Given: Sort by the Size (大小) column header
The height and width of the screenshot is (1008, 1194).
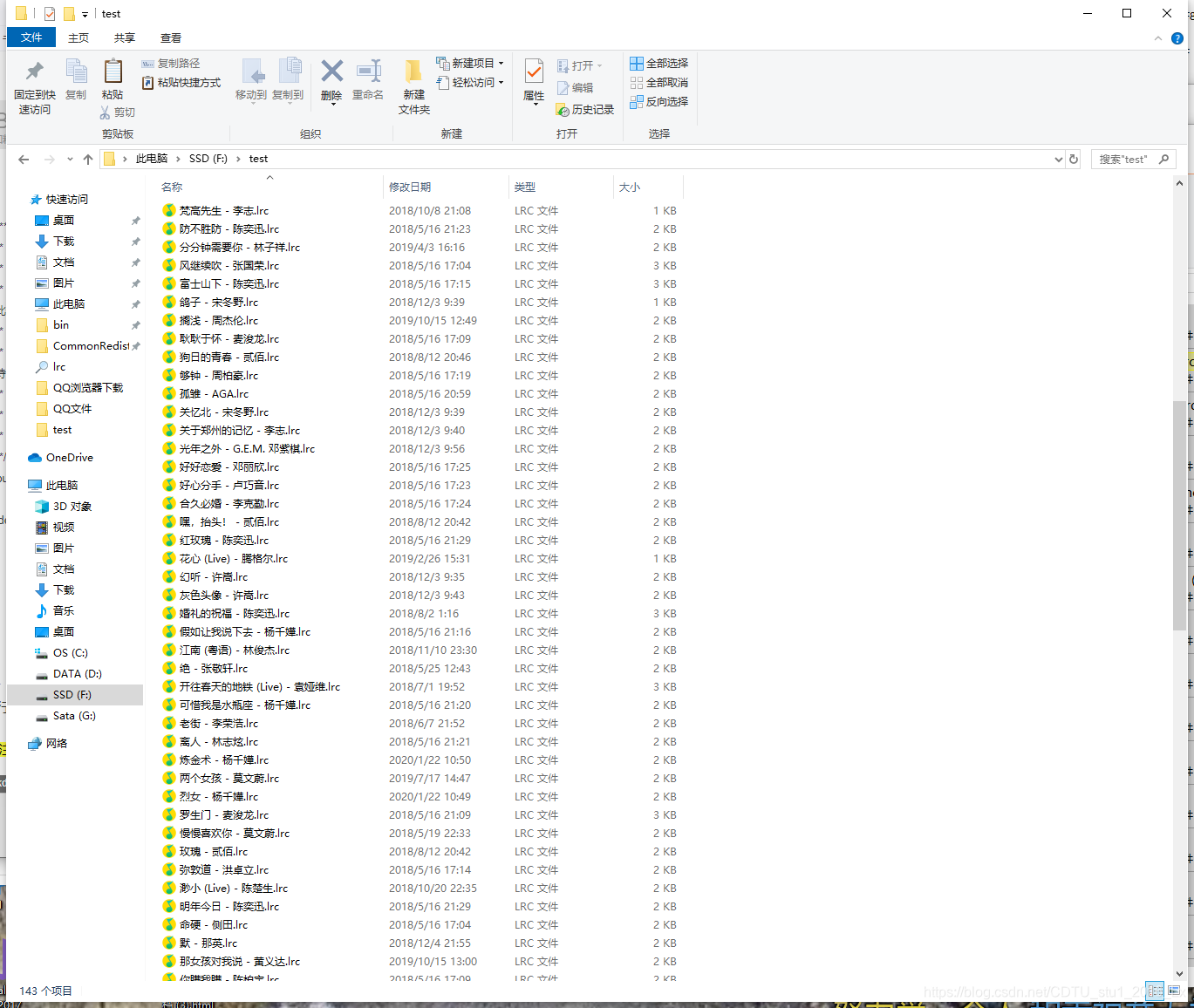Looking at the screenshot, I should pos(630,187).
